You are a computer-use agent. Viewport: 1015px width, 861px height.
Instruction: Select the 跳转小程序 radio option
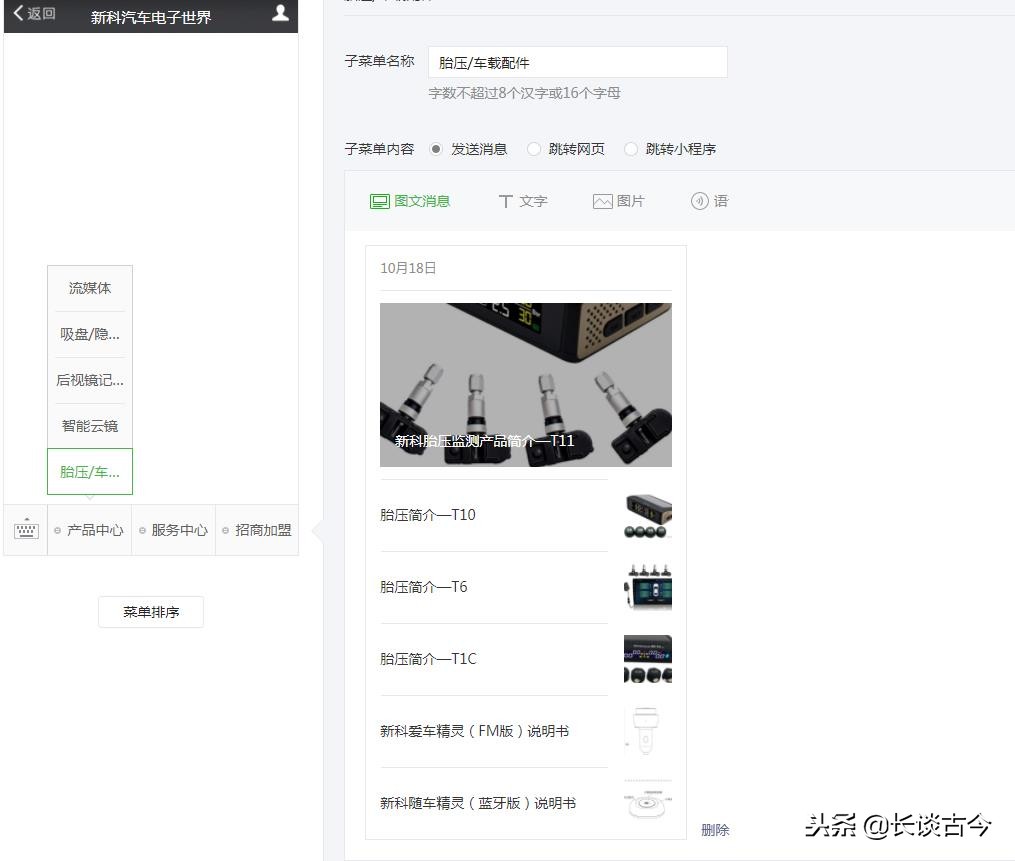(x=630, y=148)
